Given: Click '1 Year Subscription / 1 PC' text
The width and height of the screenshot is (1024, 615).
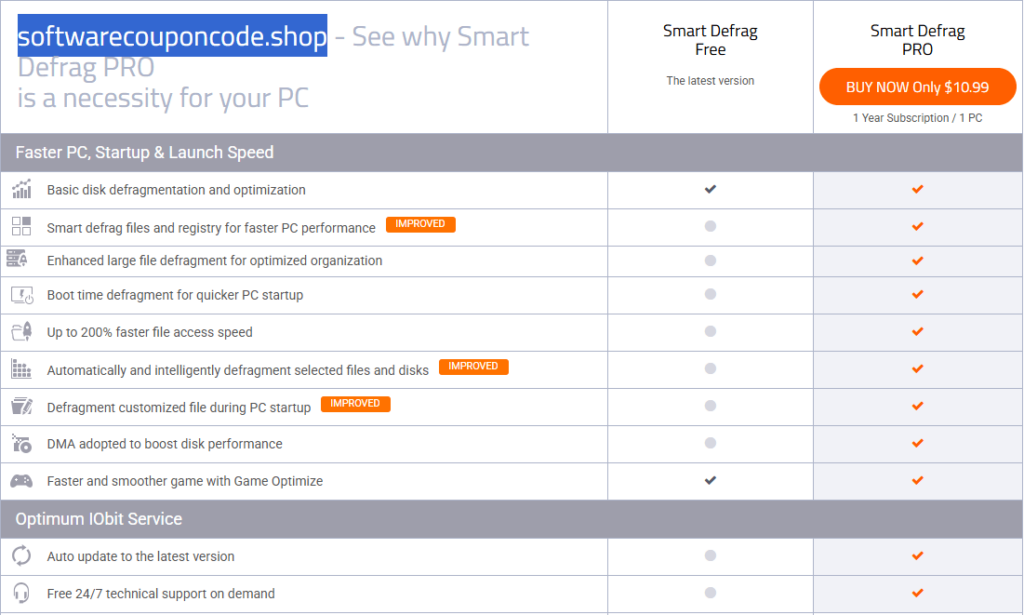Looking at the screenshot, I should 918,118.
